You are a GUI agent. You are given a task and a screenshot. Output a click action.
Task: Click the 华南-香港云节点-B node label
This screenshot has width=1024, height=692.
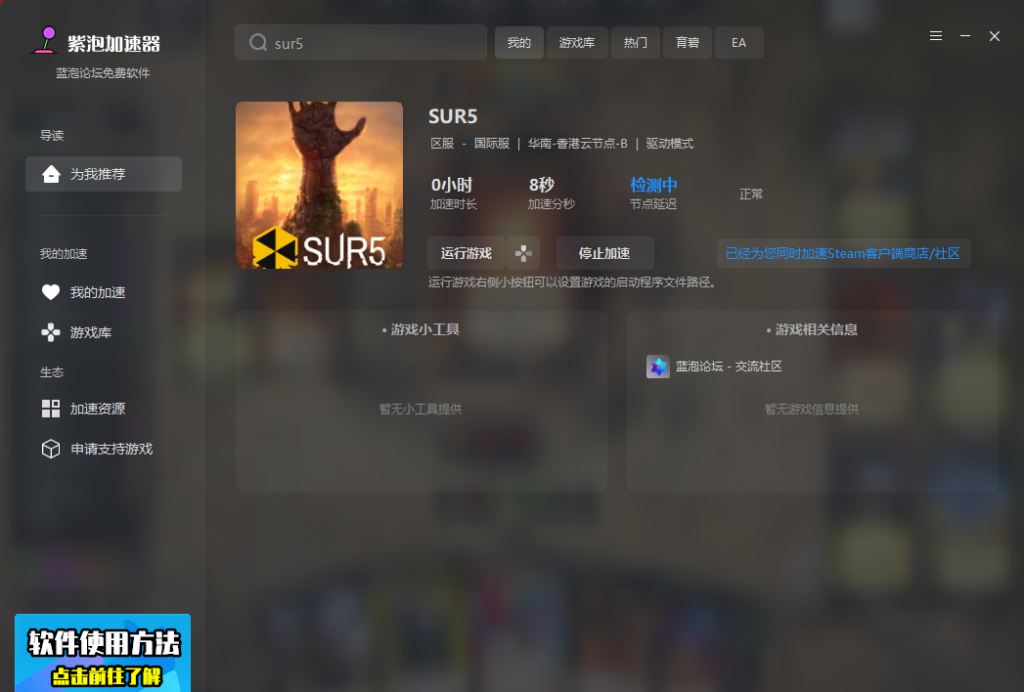tap(578, 144)
